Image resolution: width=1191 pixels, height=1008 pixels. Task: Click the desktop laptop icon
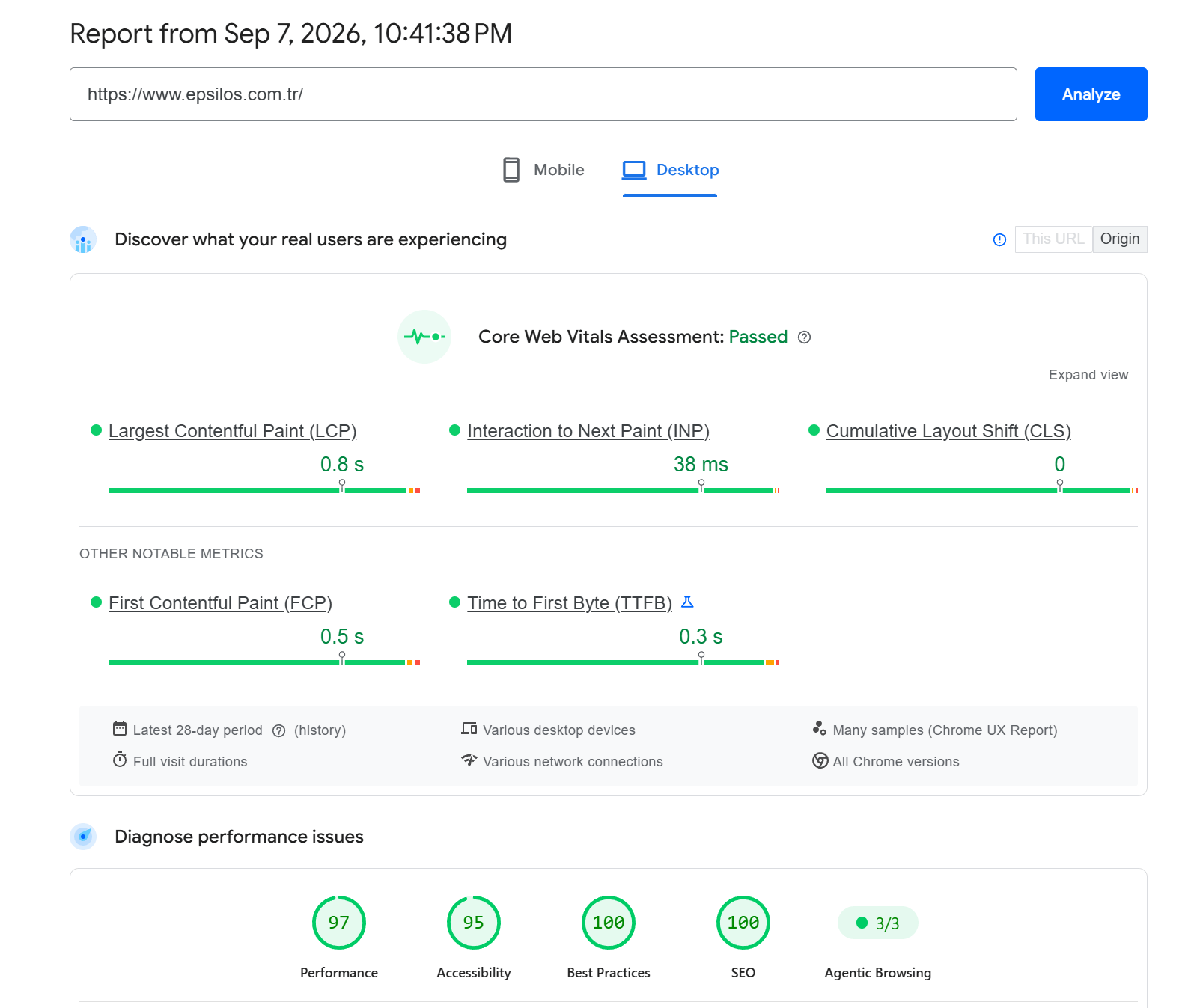pos(634,170)
